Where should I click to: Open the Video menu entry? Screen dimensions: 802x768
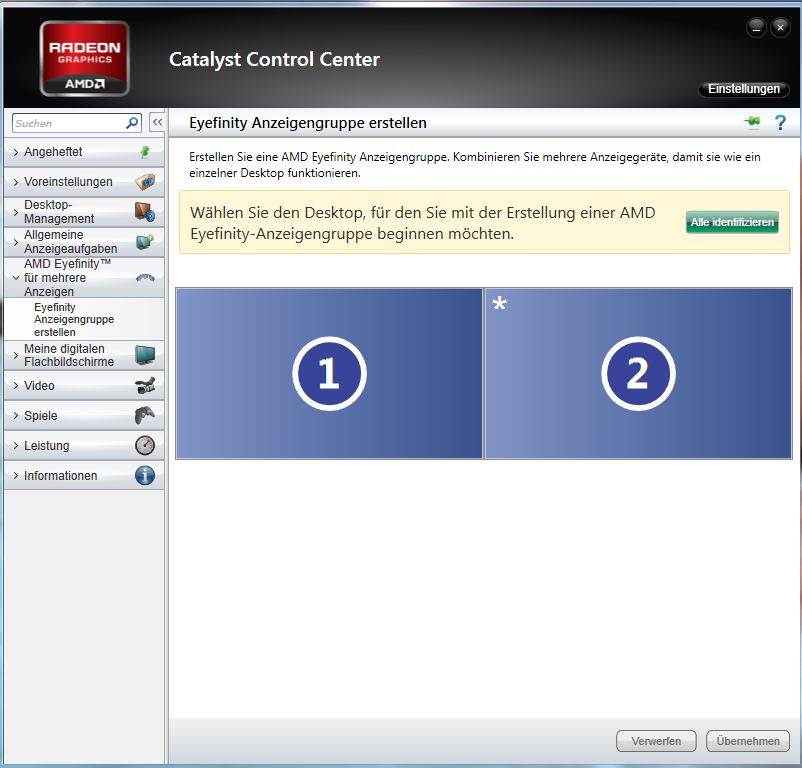pyautogui.click(x=84, y=386)
